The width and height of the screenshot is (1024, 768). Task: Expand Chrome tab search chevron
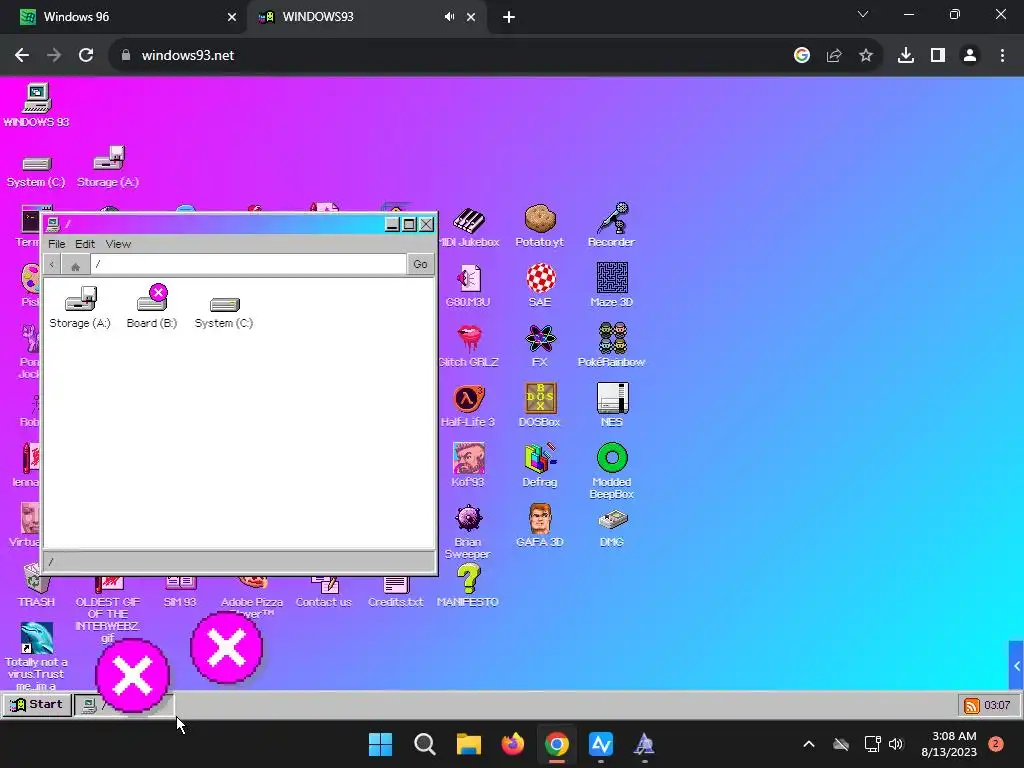pos(863,14)
